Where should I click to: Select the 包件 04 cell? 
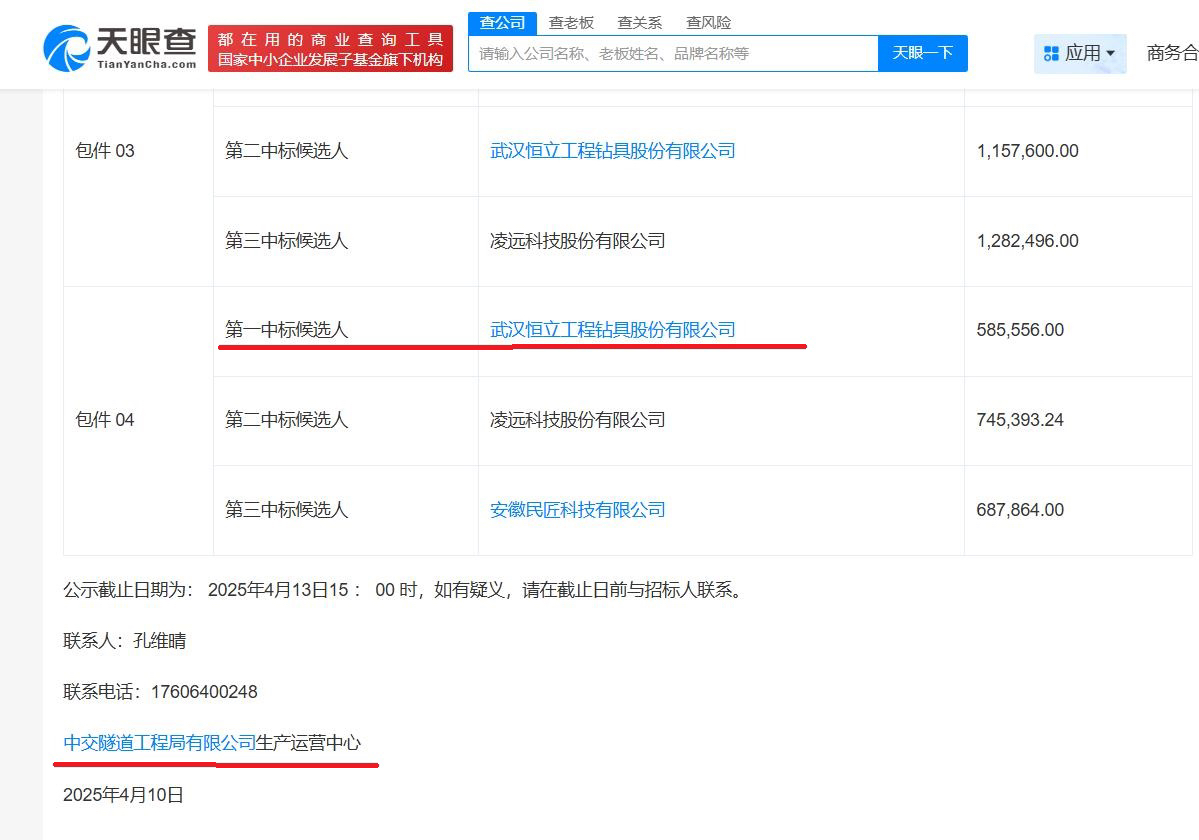105,420
